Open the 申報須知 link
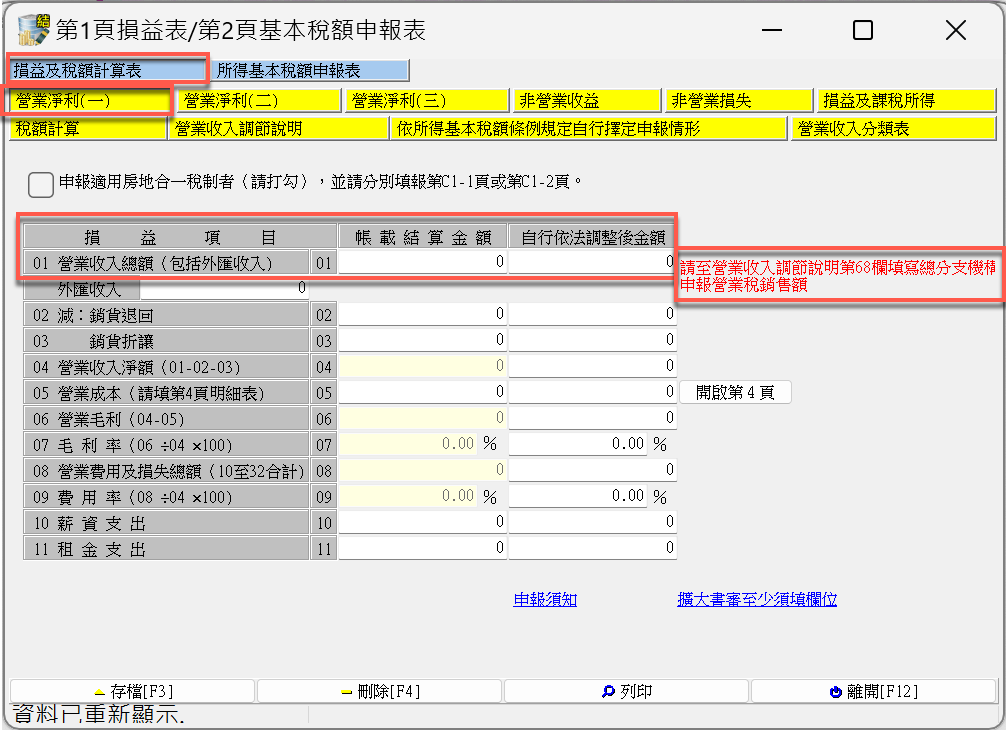 [545, 599]
